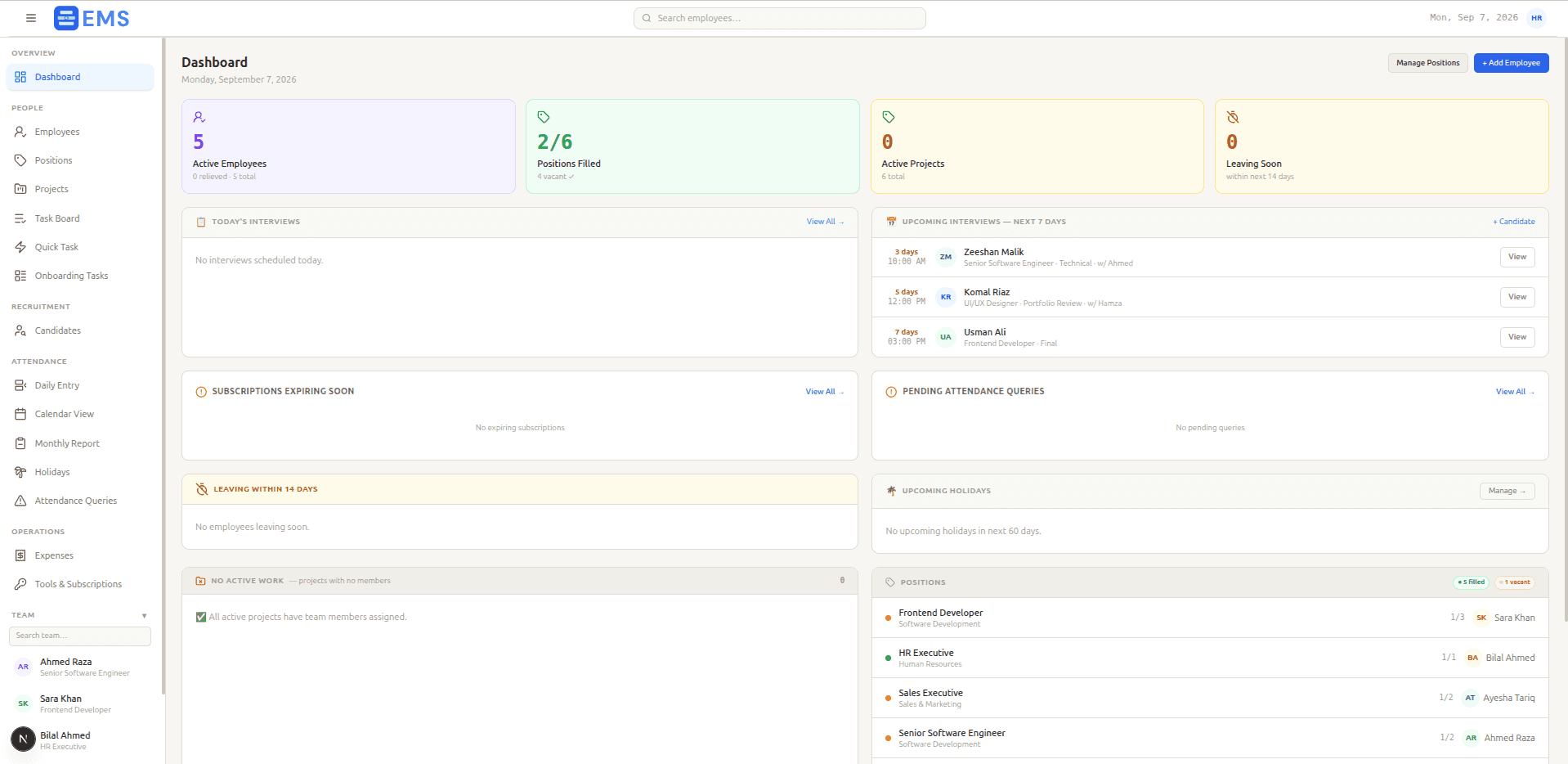
Task: View Komal Riaz's interview
Action: 1517,297
